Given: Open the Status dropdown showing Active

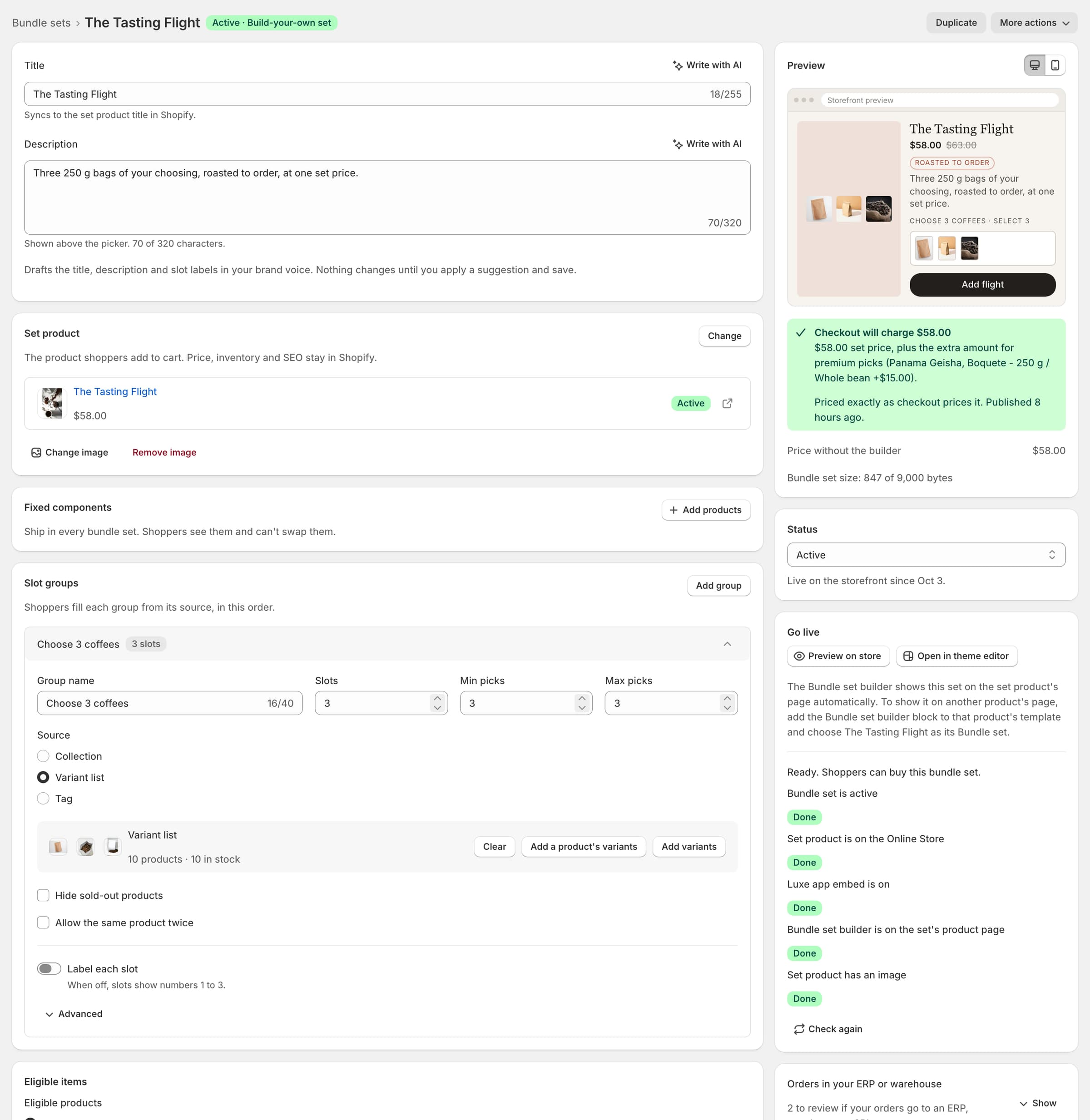Looking at the screenshot, I should [x=926, y=555].
